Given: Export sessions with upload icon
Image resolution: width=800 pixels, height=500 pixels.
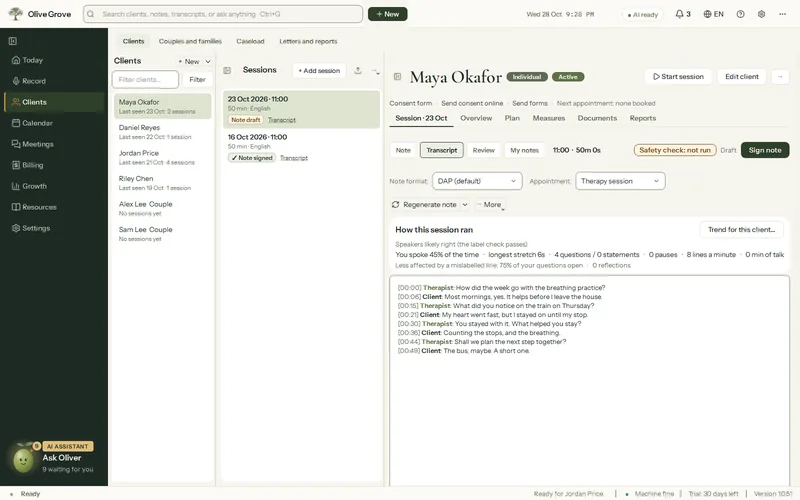Looking at the screenshot, I should (x=358, y=70).
